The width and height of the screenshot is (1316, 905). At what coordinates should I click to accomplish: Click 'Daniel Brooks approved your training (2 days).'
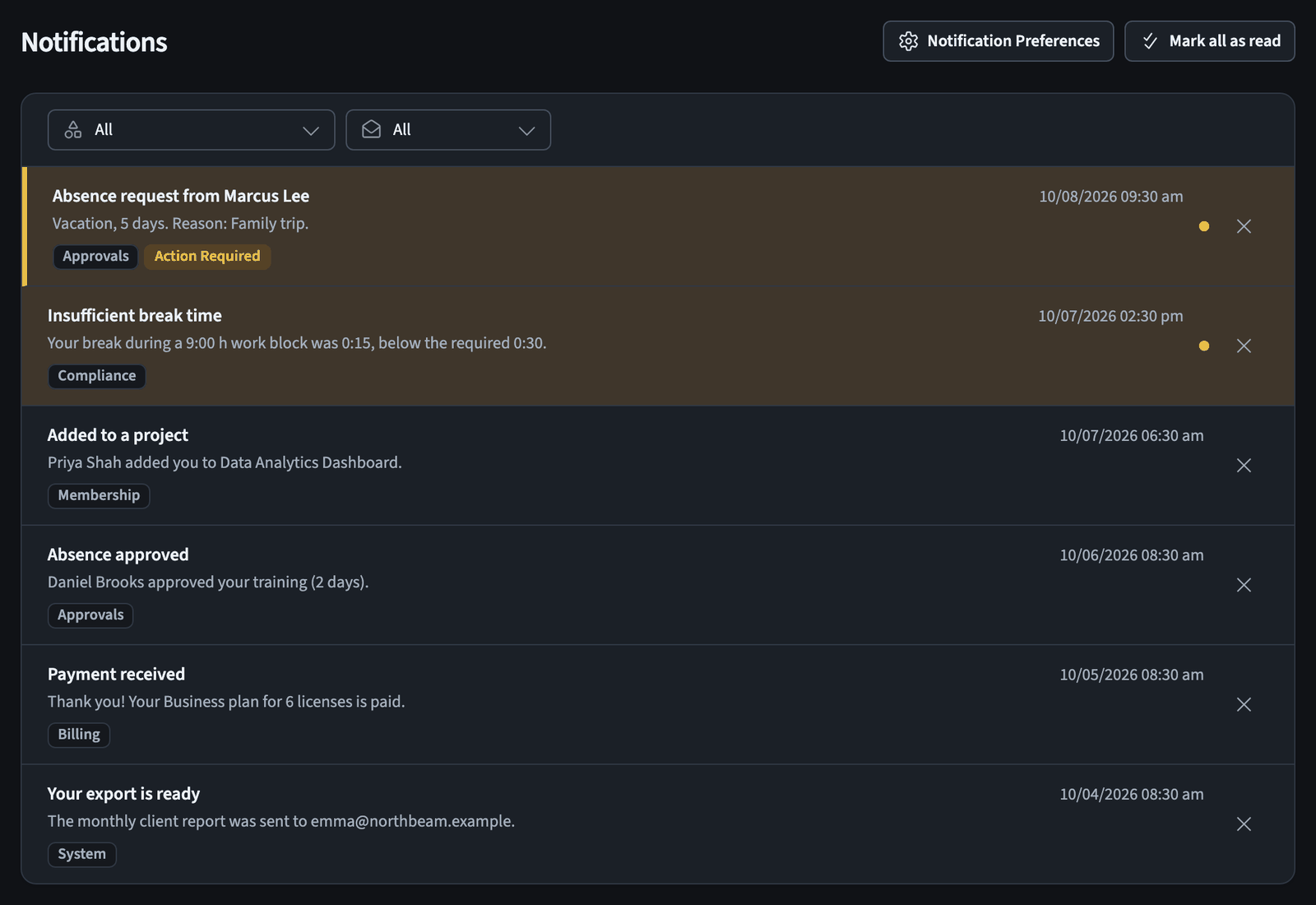(208, 582)
